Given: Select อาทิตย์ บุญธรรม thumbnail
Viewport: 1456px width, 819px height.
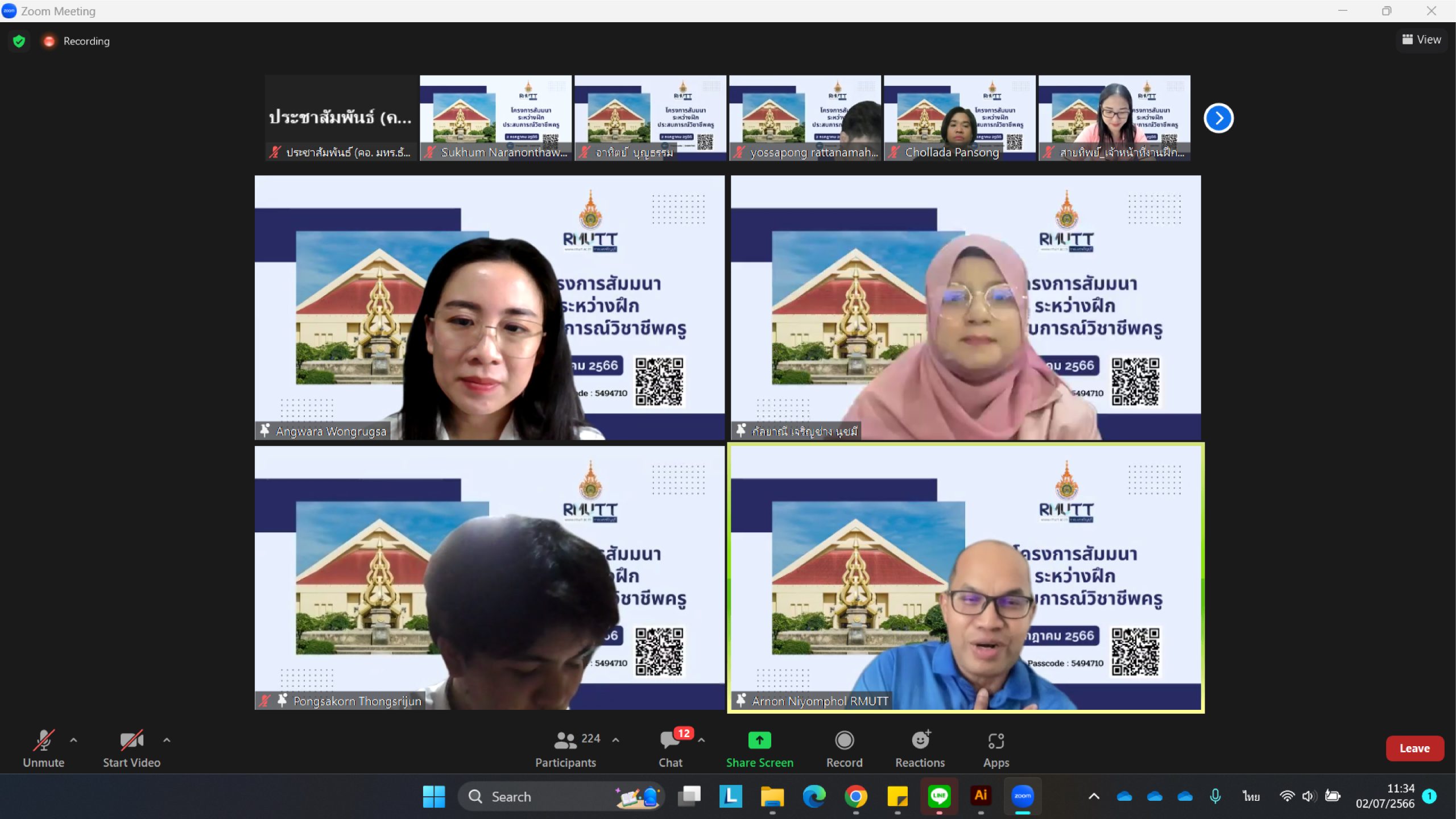Looking at the screenshot, I should pos(650,118).
